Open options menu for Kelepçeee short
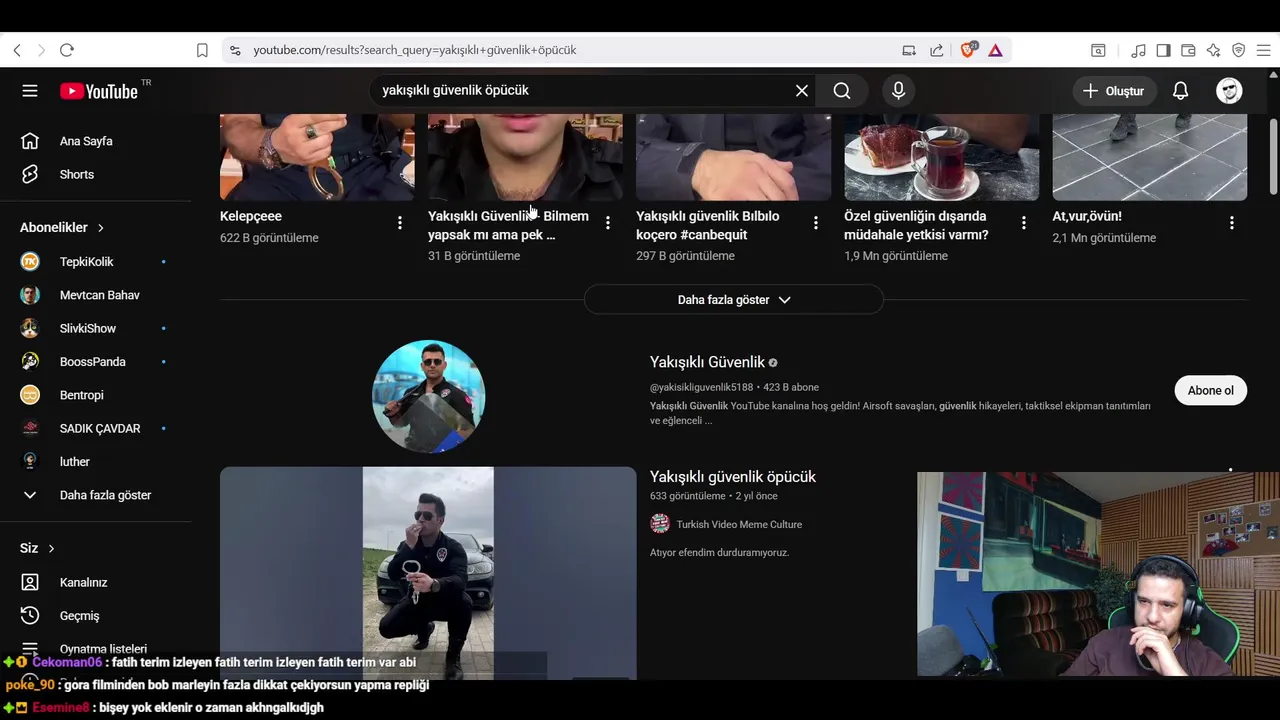The height and width of the screenshot is (720, 1280). [399, 223]
